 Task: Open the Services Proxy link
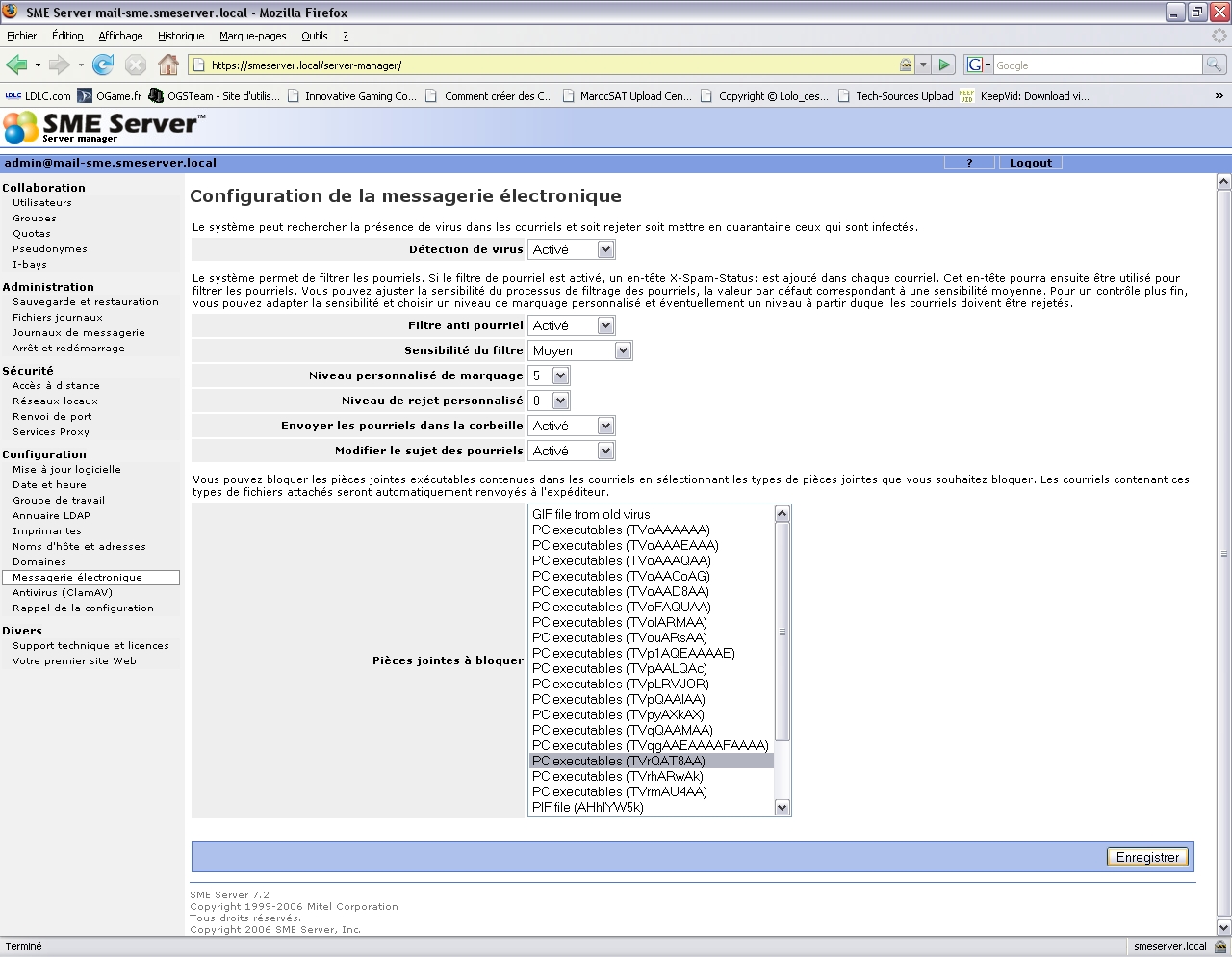(x=51, y=432)
